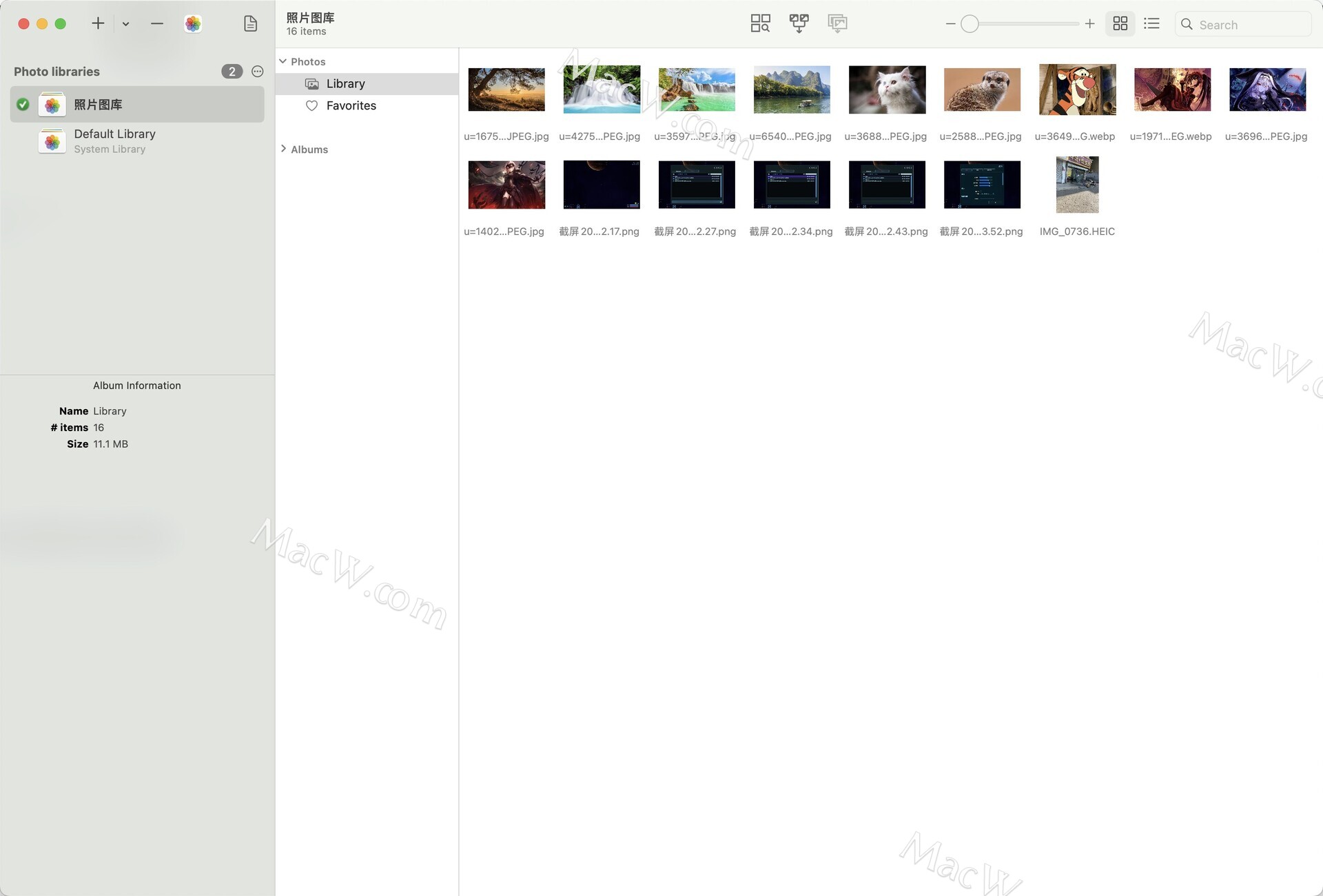Click the plus add library button

[98, 23]
